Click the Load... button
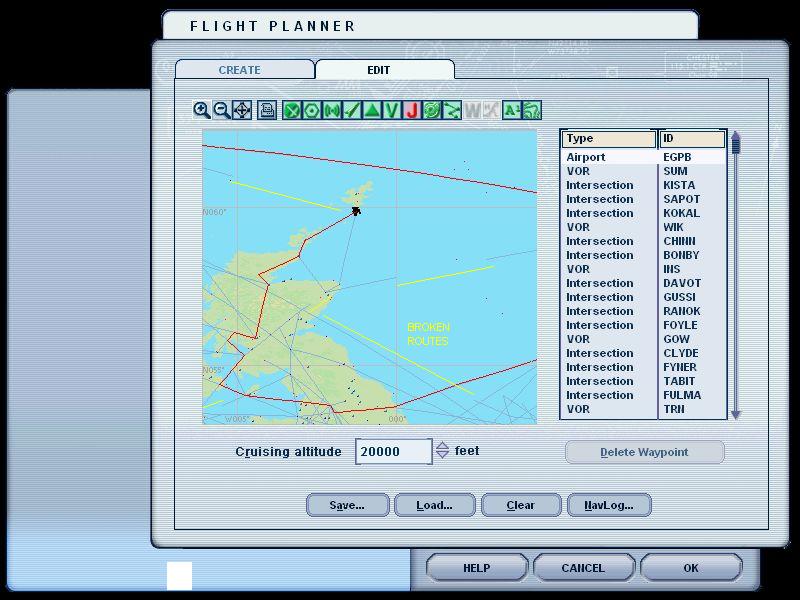 434,505
